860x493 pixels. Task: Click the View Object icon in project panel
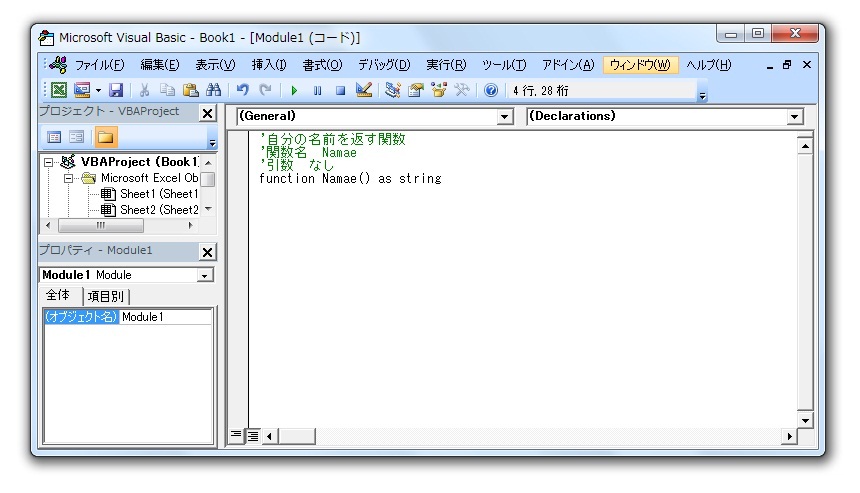pos(76,137)
